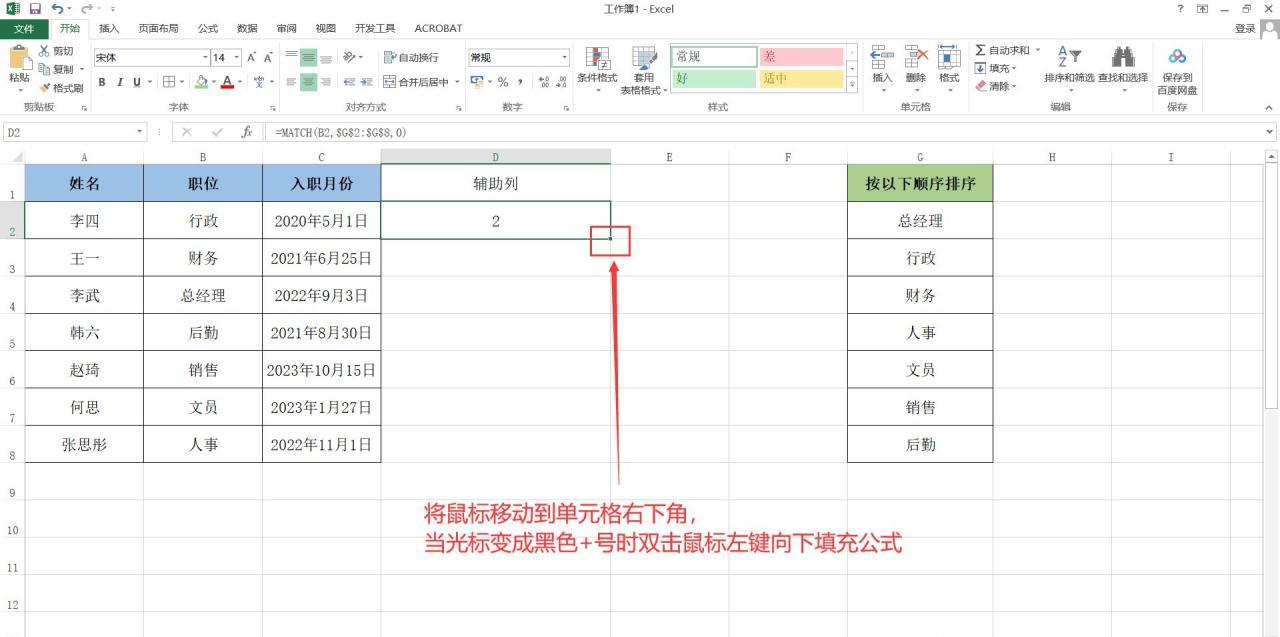This screenshot has height=637, width=1280.
Task: Open the Fill (填充) menu
Action: point(995,68)
